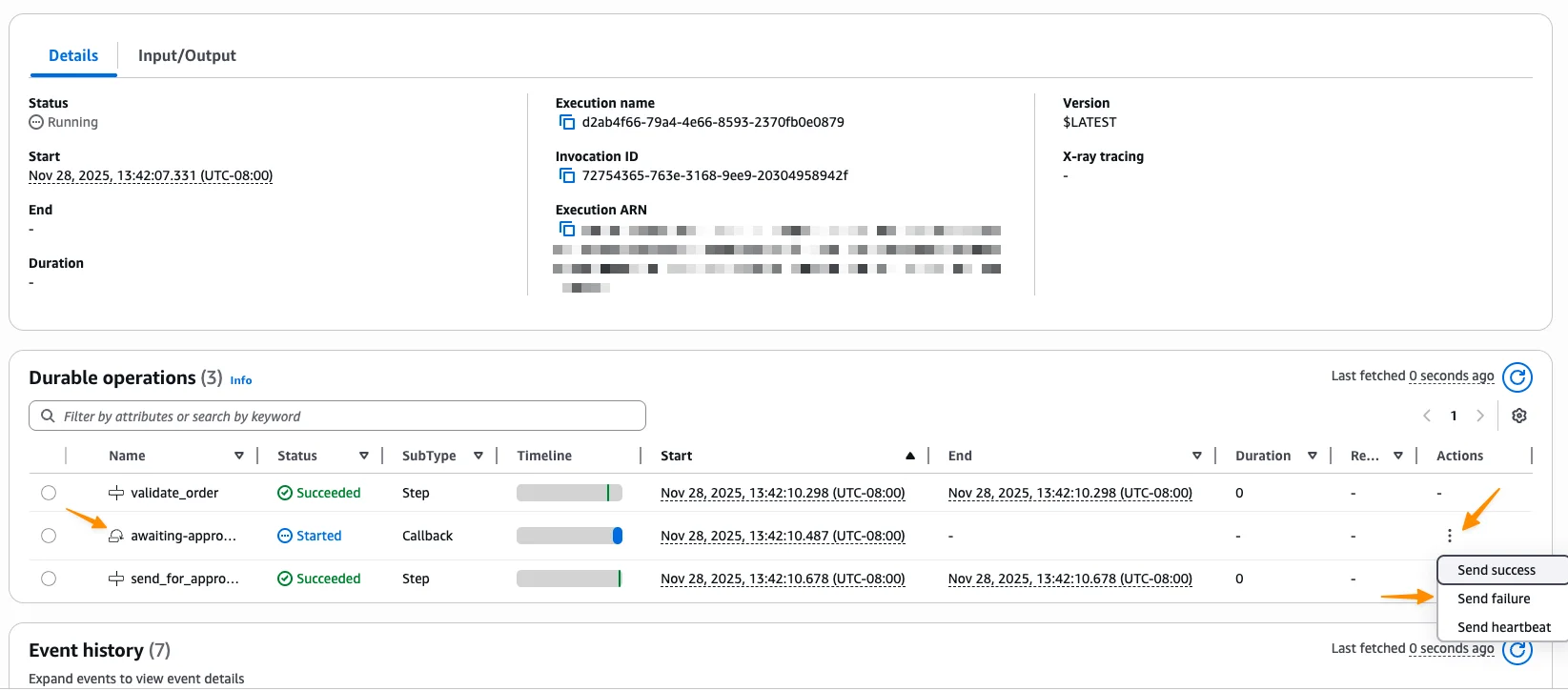1568x691 pixels.
Task: Open the Name column filter dropdown
Action: [x=239, y=456]
